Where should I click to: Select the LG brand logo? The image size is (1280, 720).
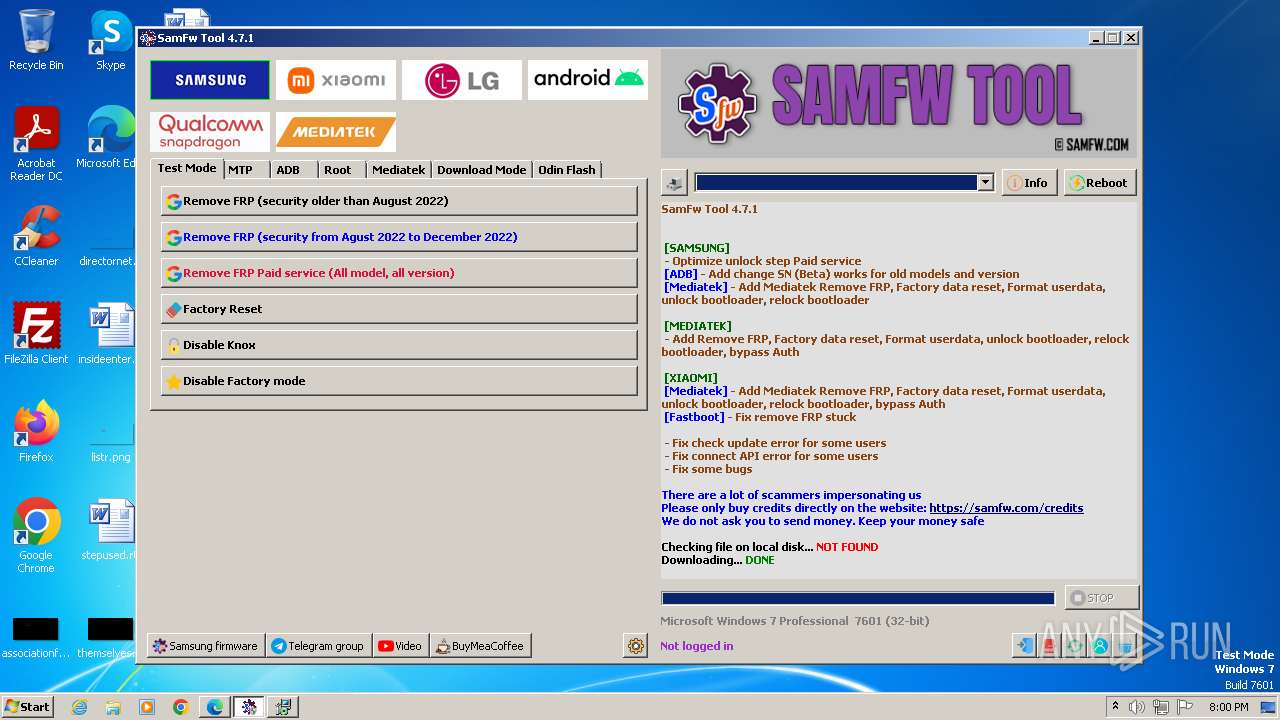pos(462,80)
